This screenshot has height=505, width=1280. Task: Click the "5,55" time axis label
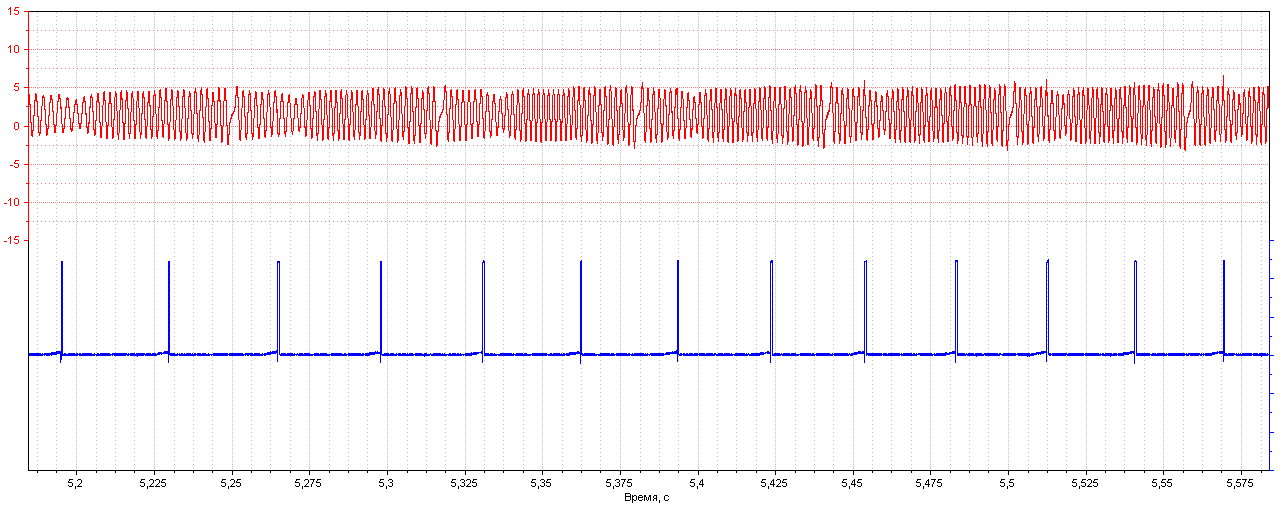[x=1162, y=483]
